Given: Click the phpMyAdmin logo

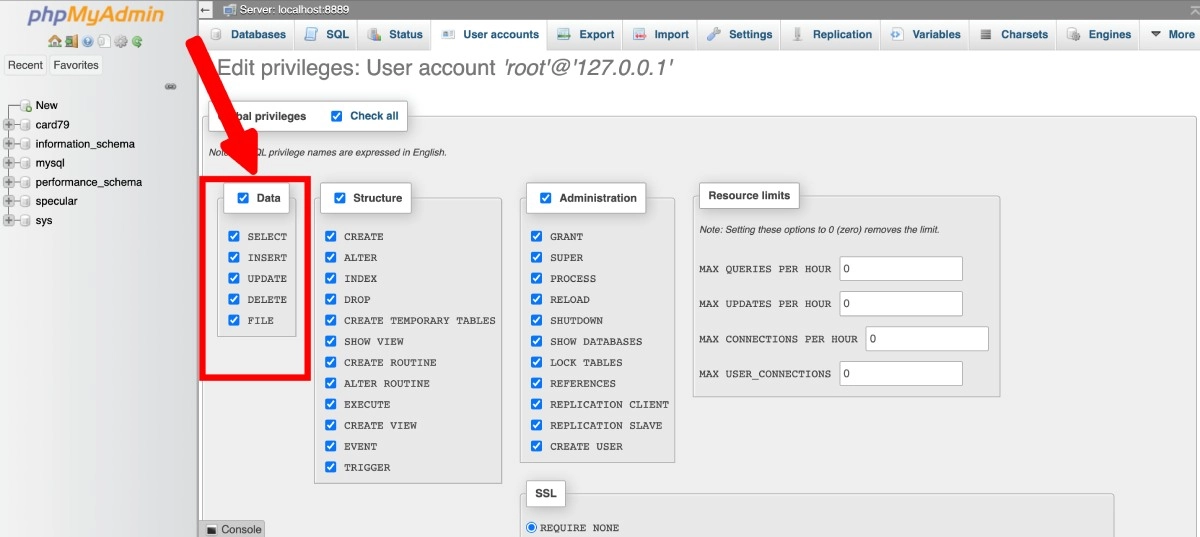Looking at the screenshot, I should pos(96,16).
